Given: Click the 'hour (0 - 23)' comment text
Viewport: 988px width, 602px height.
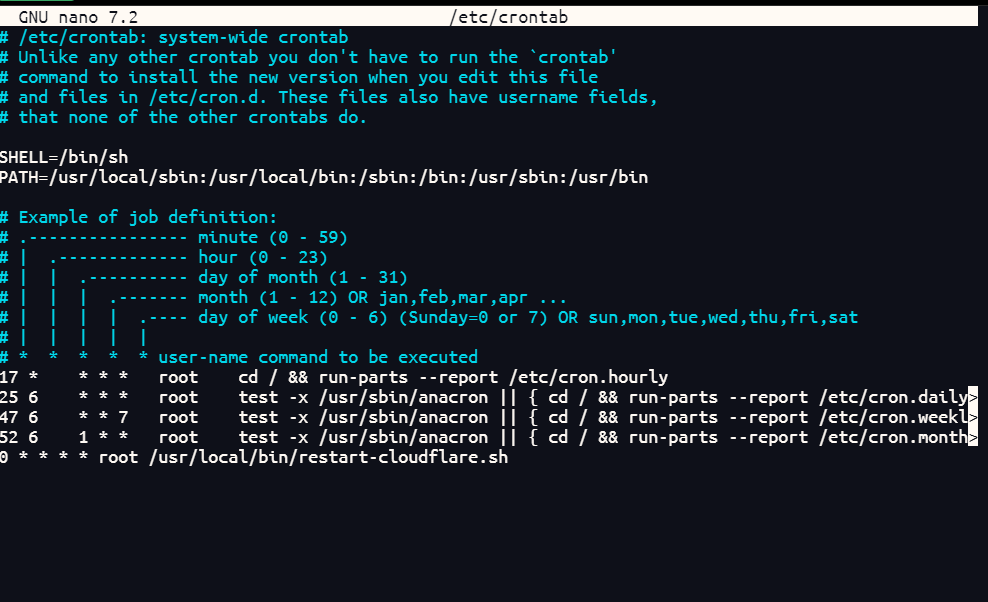Looking at the screenshot, I should click(262, 257).
